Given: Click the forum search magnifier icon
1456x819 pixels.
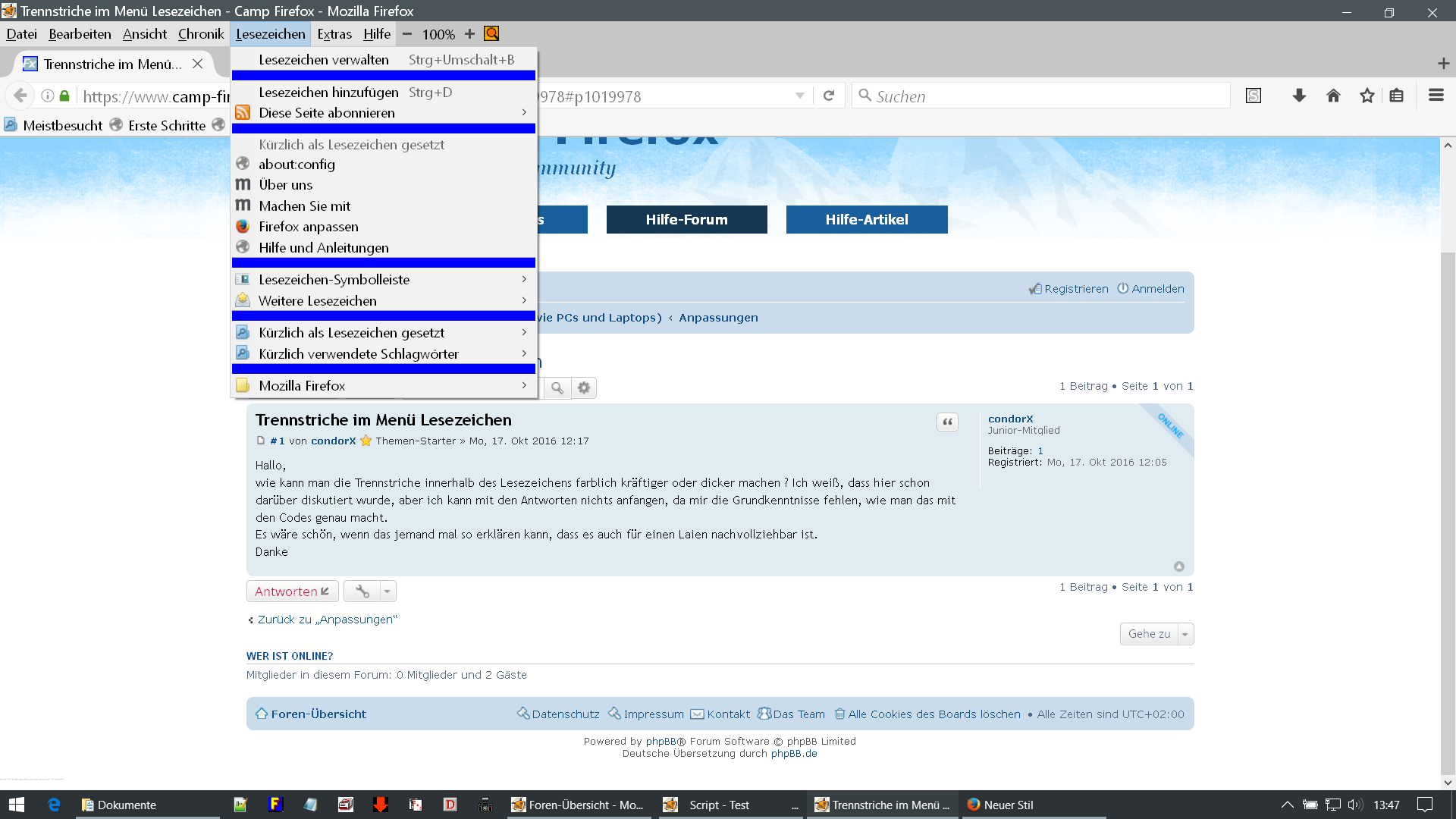Looking at the screenshot, I should click(557, 388).
